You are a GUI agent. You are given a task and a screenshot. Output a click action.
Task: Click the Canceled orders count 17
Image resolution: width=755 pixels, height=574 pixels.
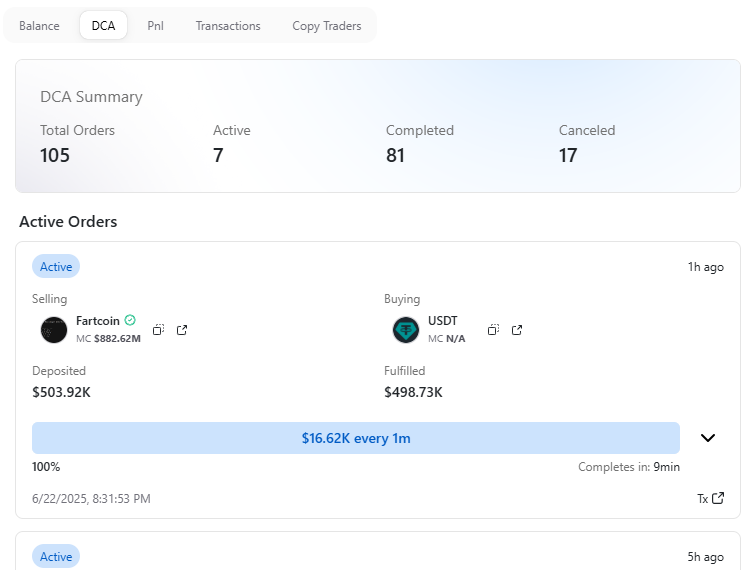coord(568,155)
